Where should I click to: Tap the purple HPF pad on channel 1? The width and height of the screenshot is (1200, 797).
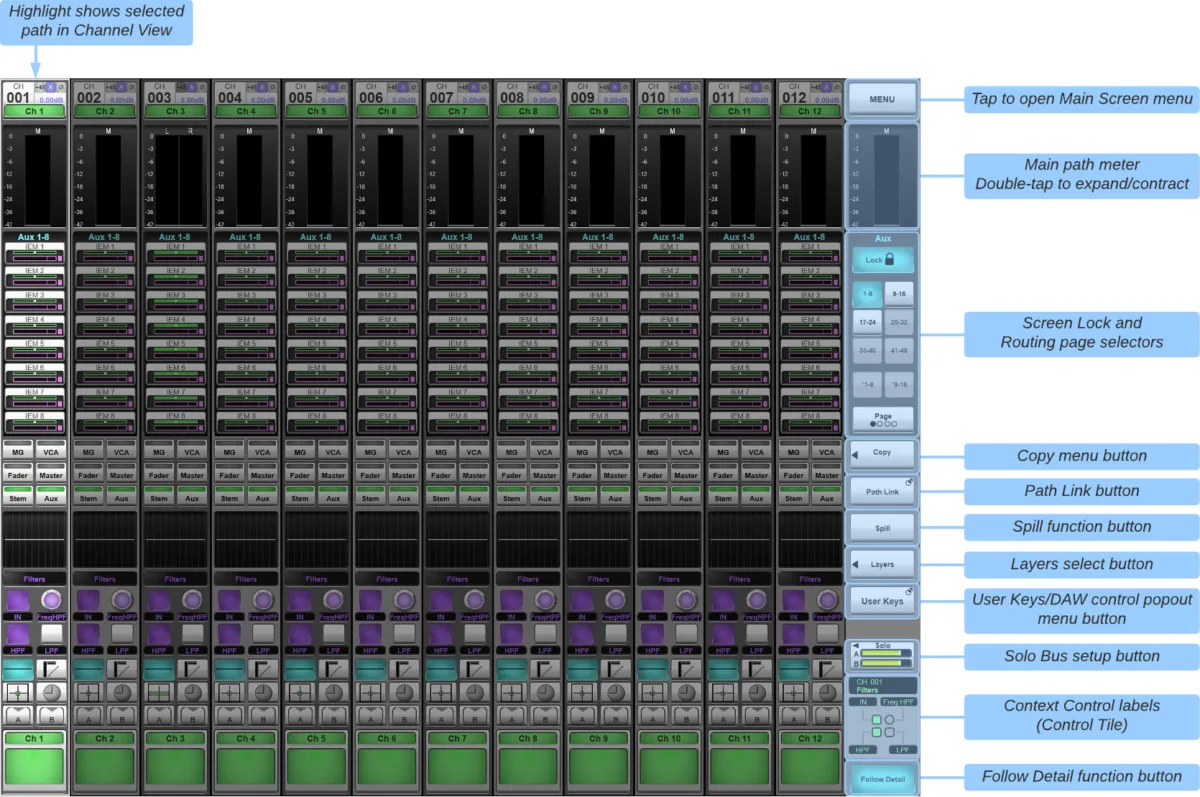click(x=18, y=634)
